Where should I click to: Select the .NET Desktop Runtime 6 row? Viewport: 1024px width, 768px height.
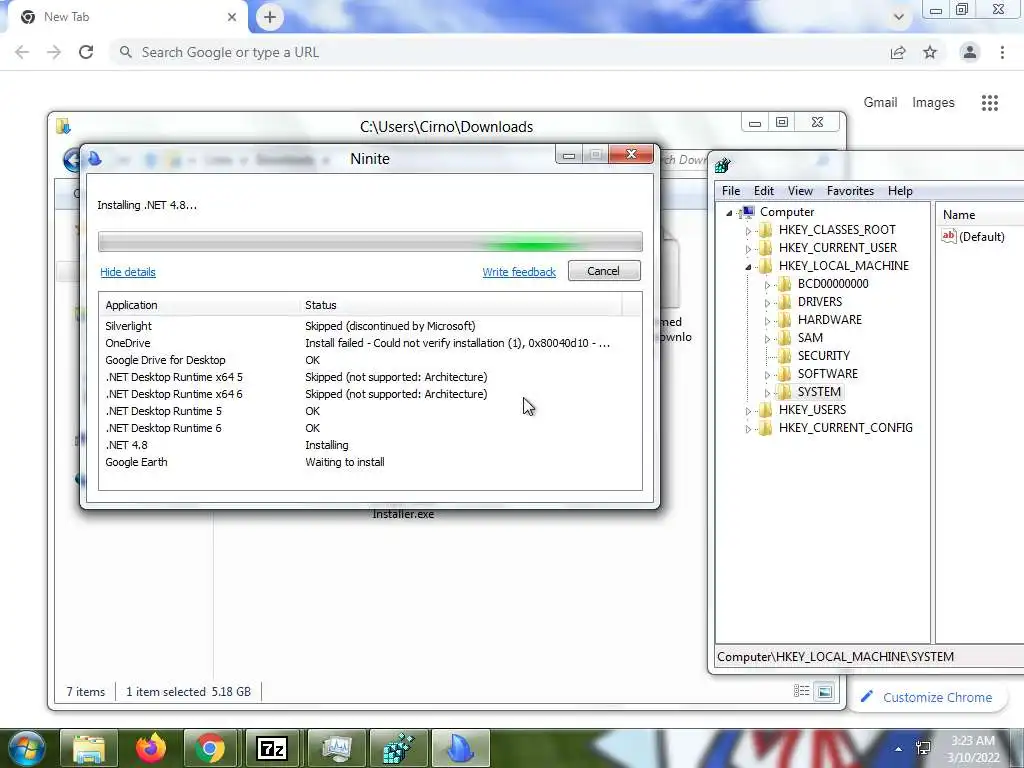370,428
